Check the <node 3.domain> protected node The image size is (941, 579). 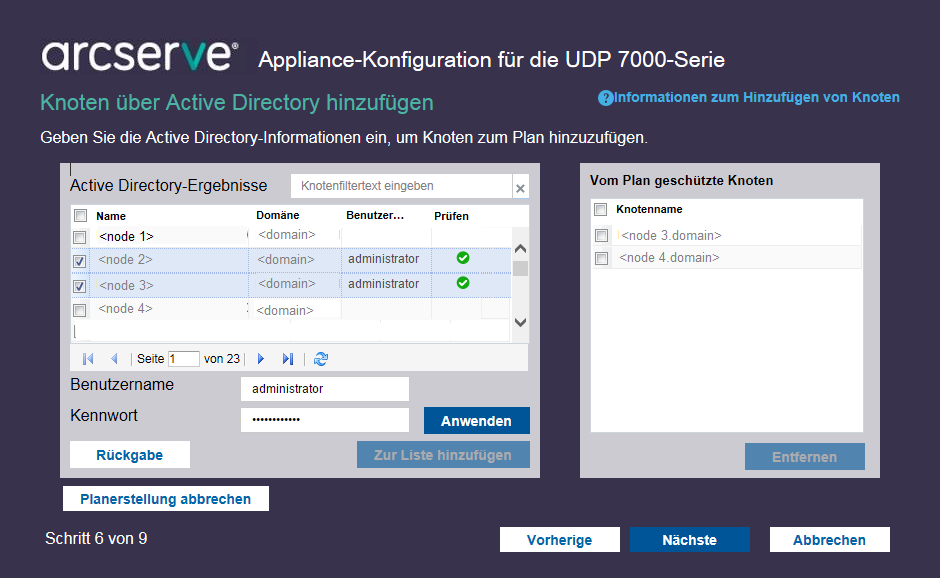pyautogui.click(x=601, y=235)
